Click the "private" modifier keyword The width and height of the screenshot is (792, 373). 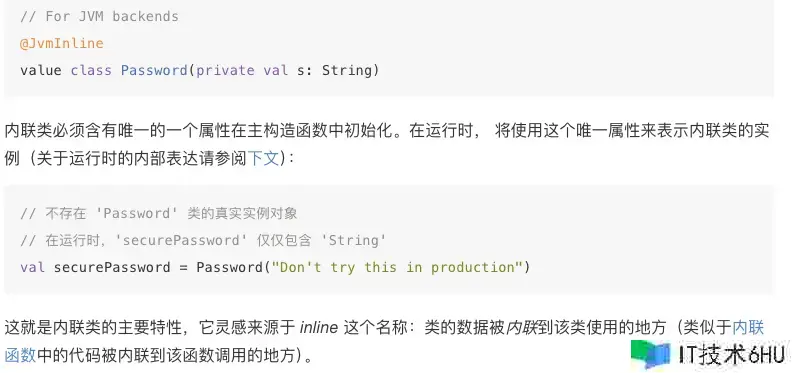225,70
